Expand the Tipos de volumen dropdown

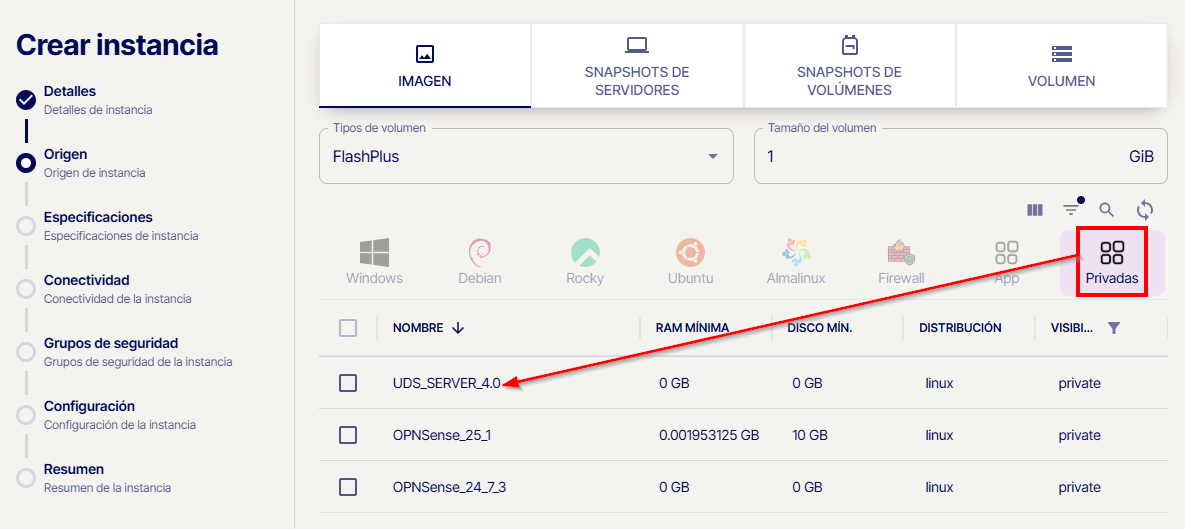[712, 157]
